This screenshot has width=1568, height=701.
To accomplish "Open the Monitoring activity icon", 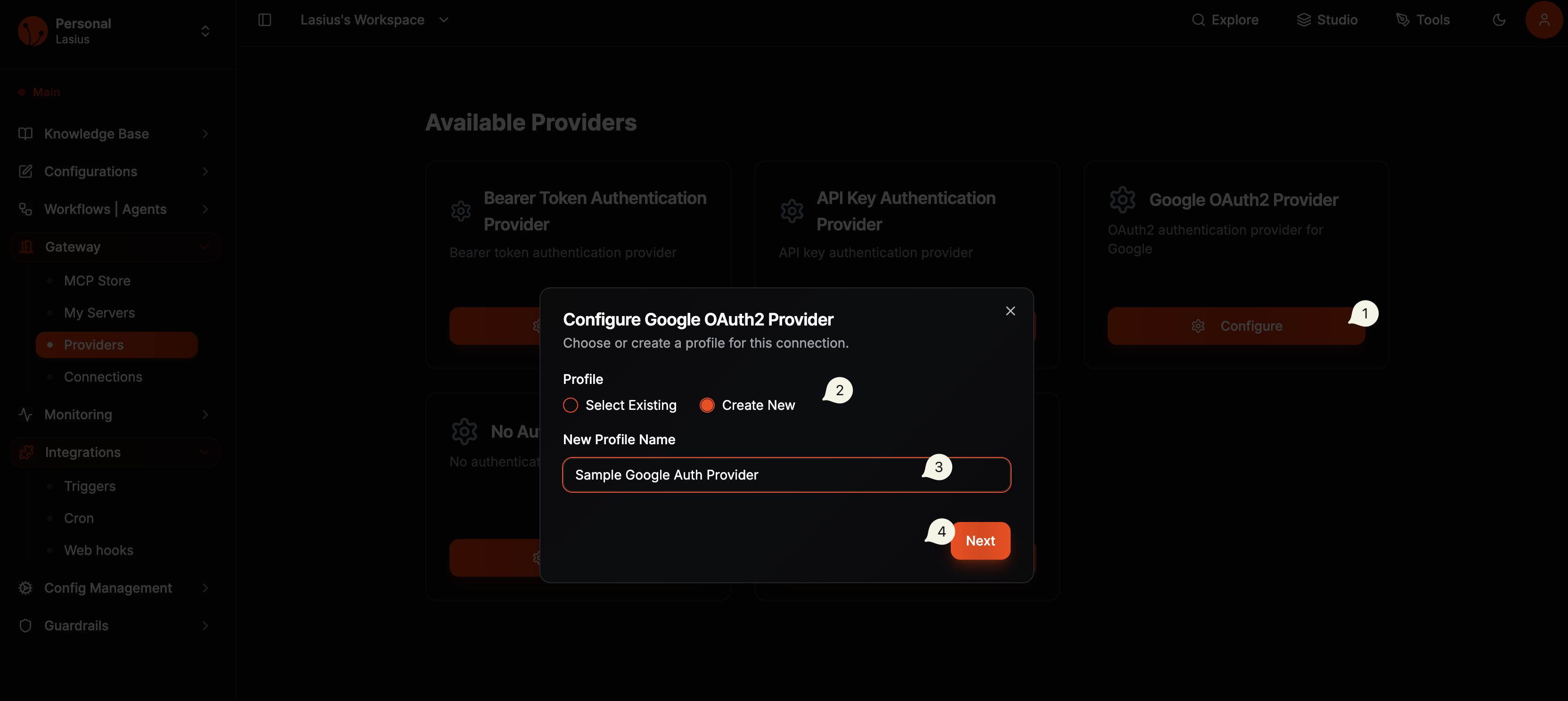I will [x=24, y=415].
